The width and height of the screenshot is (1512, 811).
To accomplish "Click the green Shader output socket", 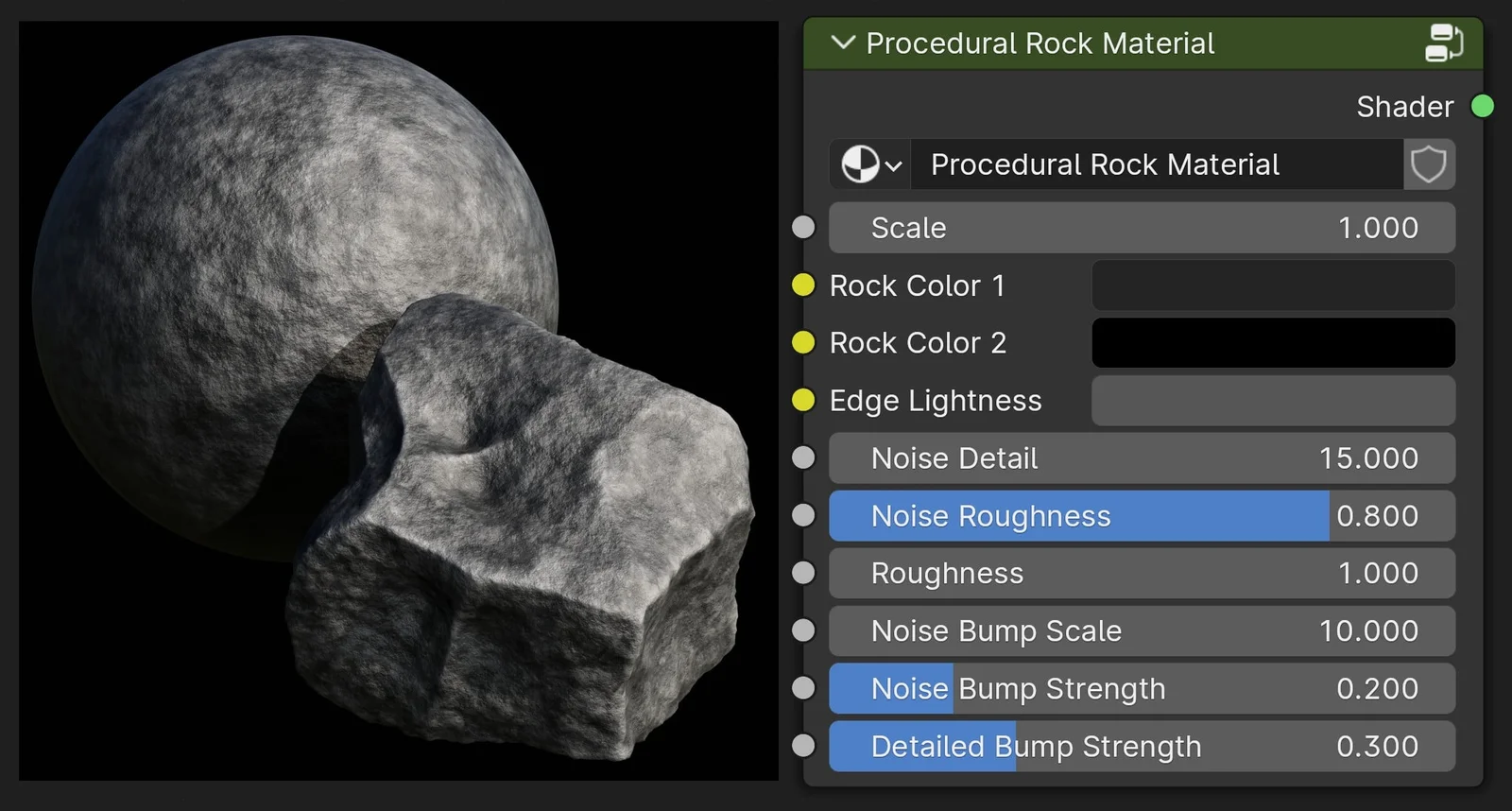I will (x=1482, y=107).
